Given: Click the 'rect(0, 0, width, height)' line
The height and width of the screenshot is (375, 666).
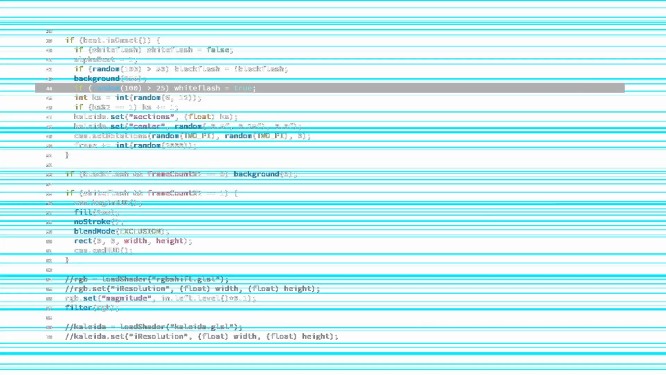Looking at the screenshot, I should click(x=133, y=241).
